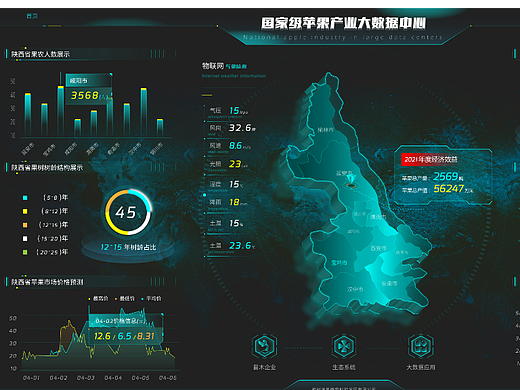This screenshot has height=390, width=520.
Task: Click the 04-03 date axis label
Action: click(86, 378)
